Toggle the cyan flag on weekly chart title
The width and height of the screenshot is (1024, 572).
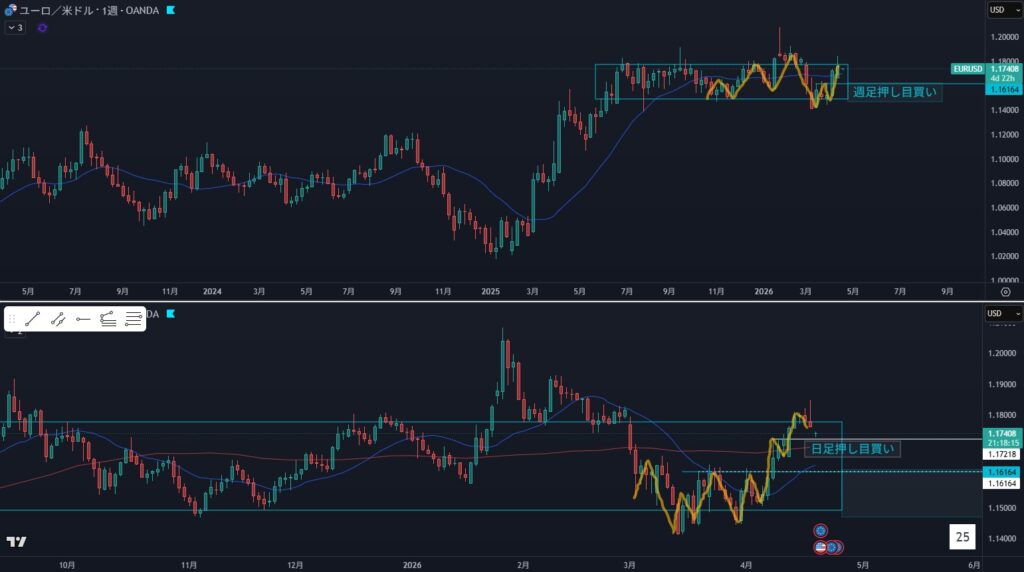[172, 10]
